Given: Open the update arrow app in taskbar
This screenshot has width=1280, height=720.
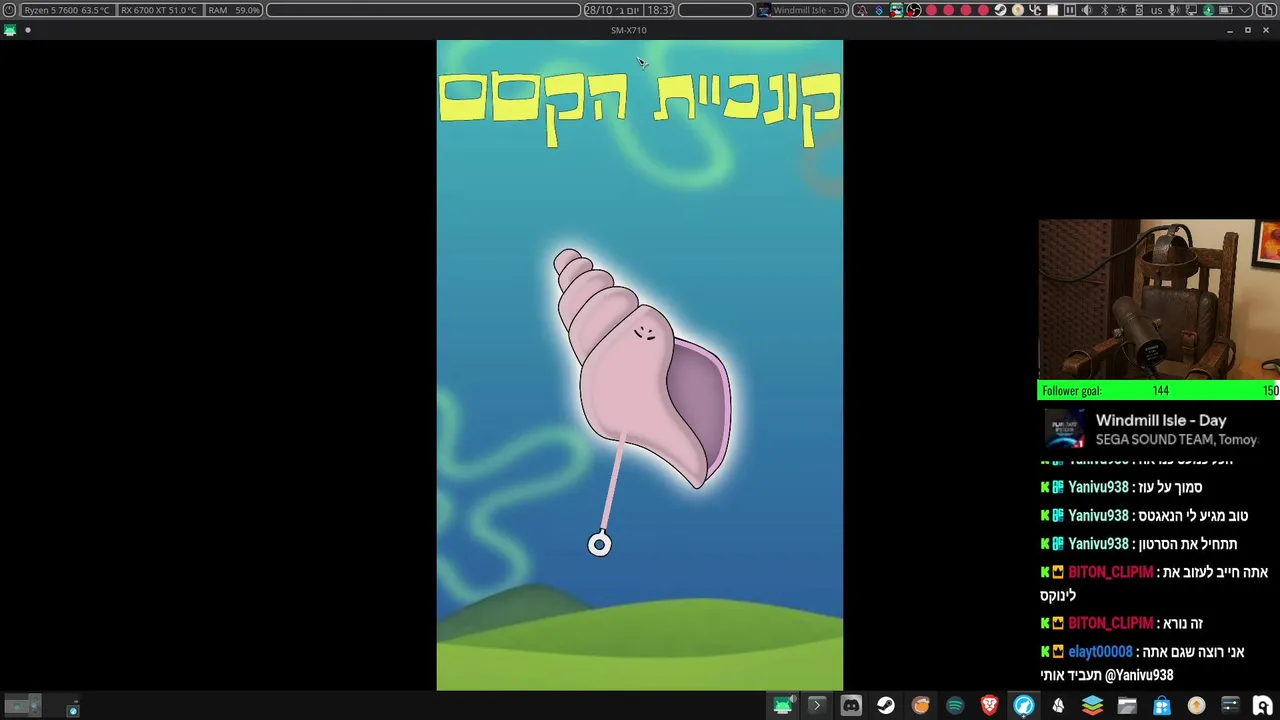Looking at the screenshot, I should tap(1197, 706).
